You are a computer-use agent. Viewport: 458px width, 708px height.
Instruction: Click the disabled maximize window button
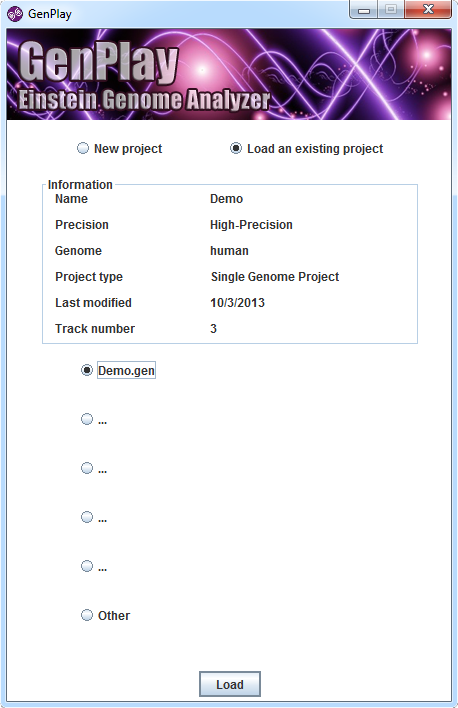click(x=391, y=9)
